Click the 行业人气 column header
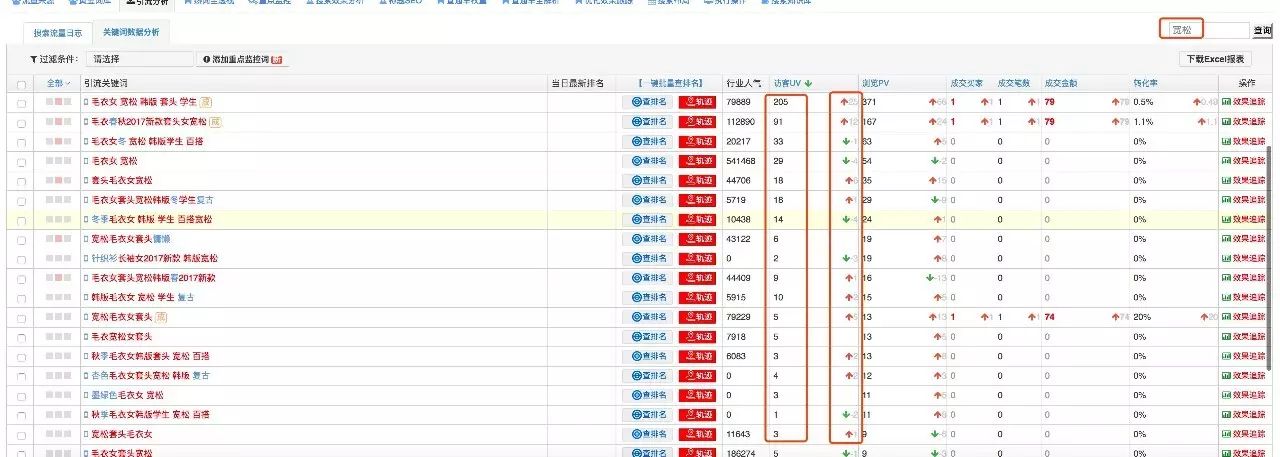Screen dimensions: 1280x457 (743, 83)
